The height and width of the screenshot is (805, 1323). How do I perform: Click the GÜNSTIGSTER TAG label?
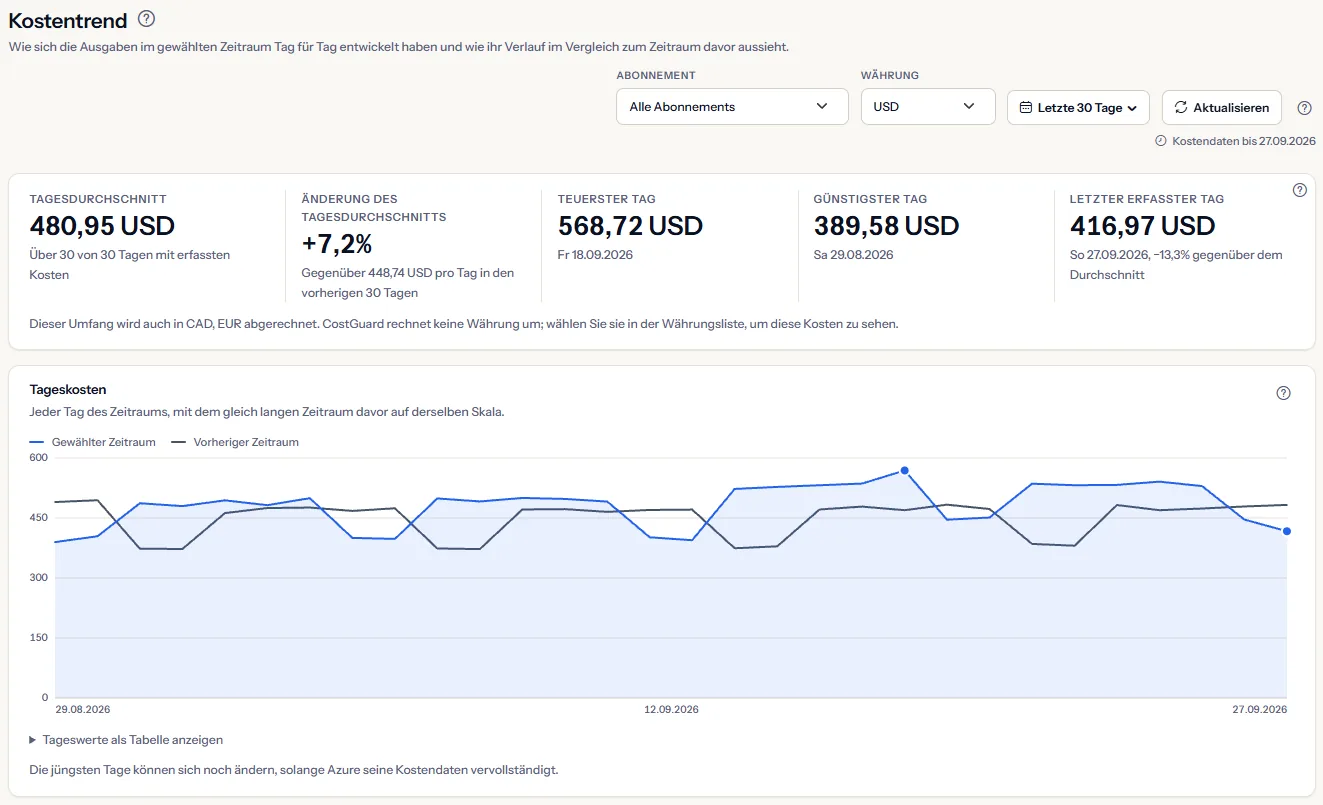(x=870, y=199)
